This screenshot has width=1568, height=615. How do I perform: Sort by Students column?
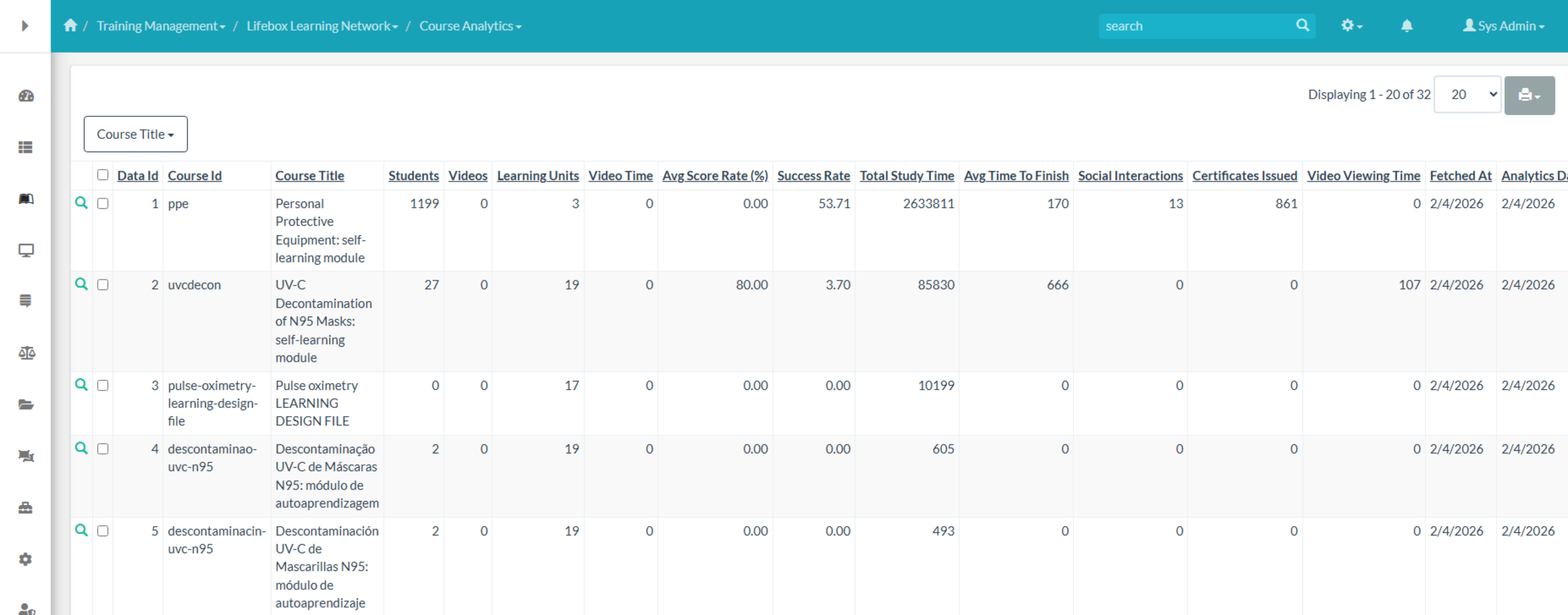[413, 176]
